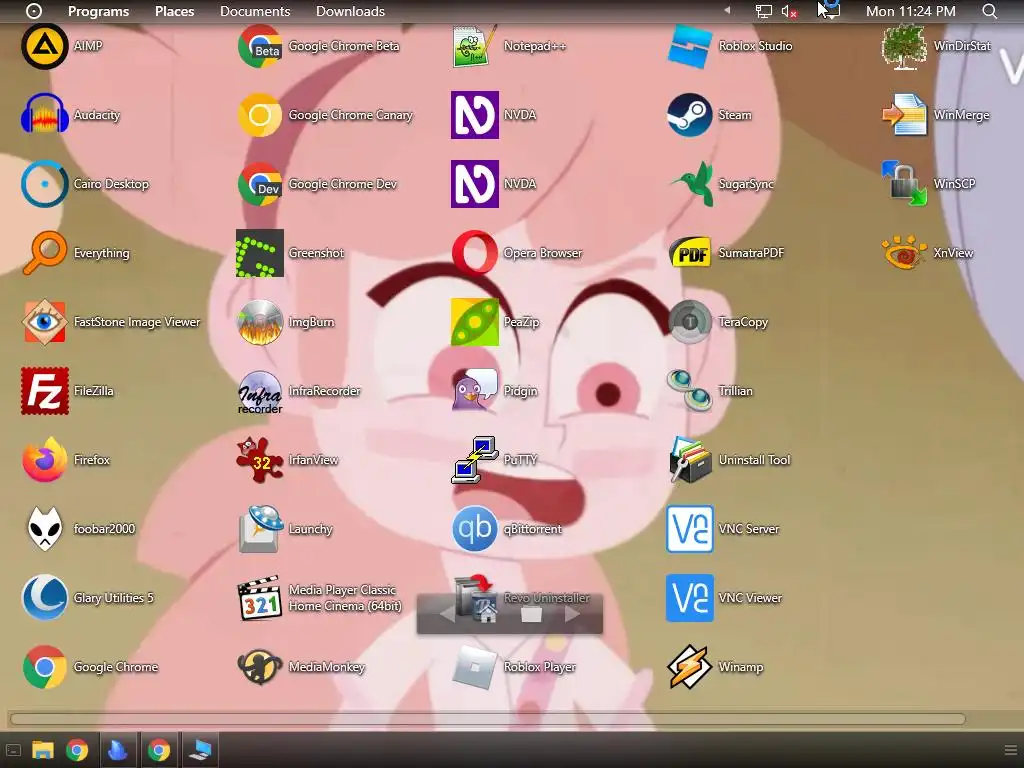
Task: Launch AIMP from the desktop
Action: [44, 46]
